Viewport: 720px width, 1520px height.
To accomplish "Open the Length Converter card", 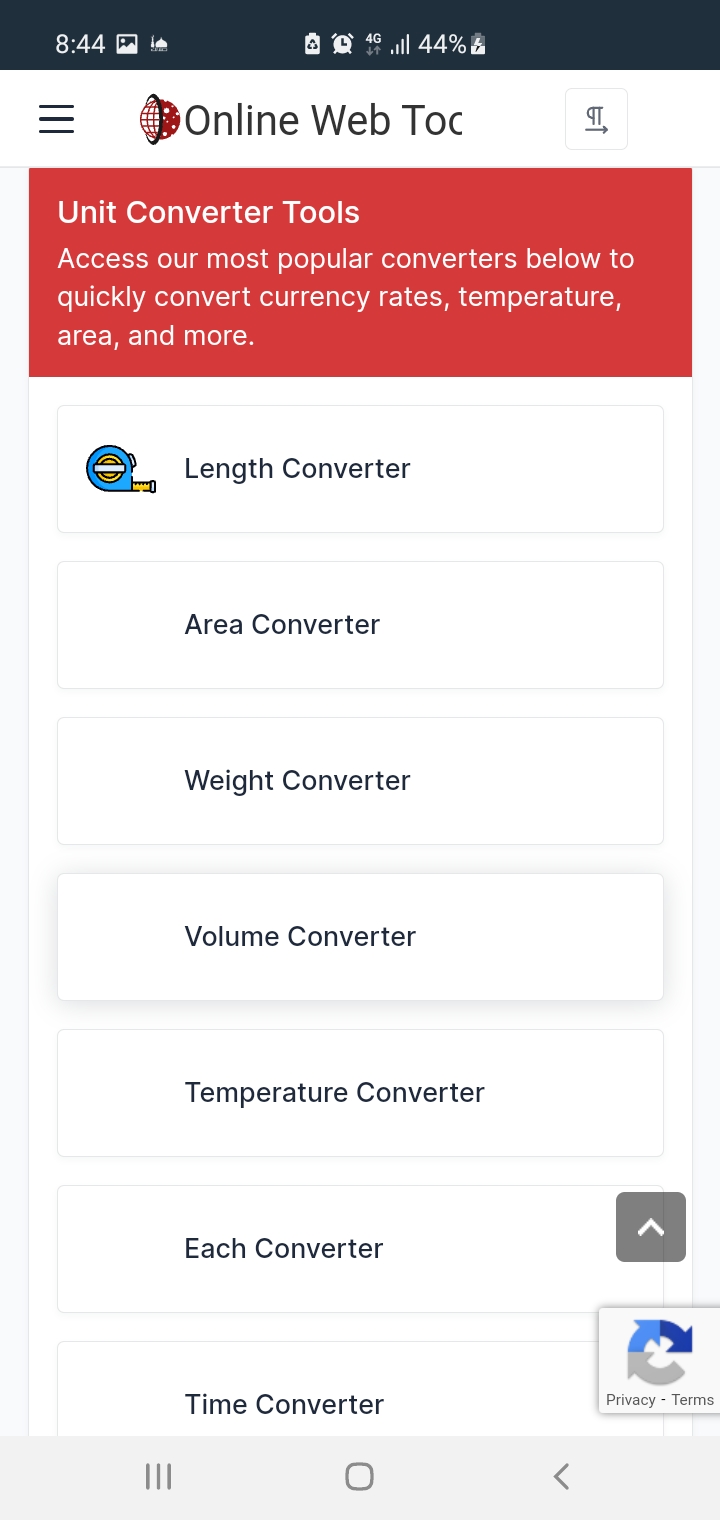I will 360,469.
